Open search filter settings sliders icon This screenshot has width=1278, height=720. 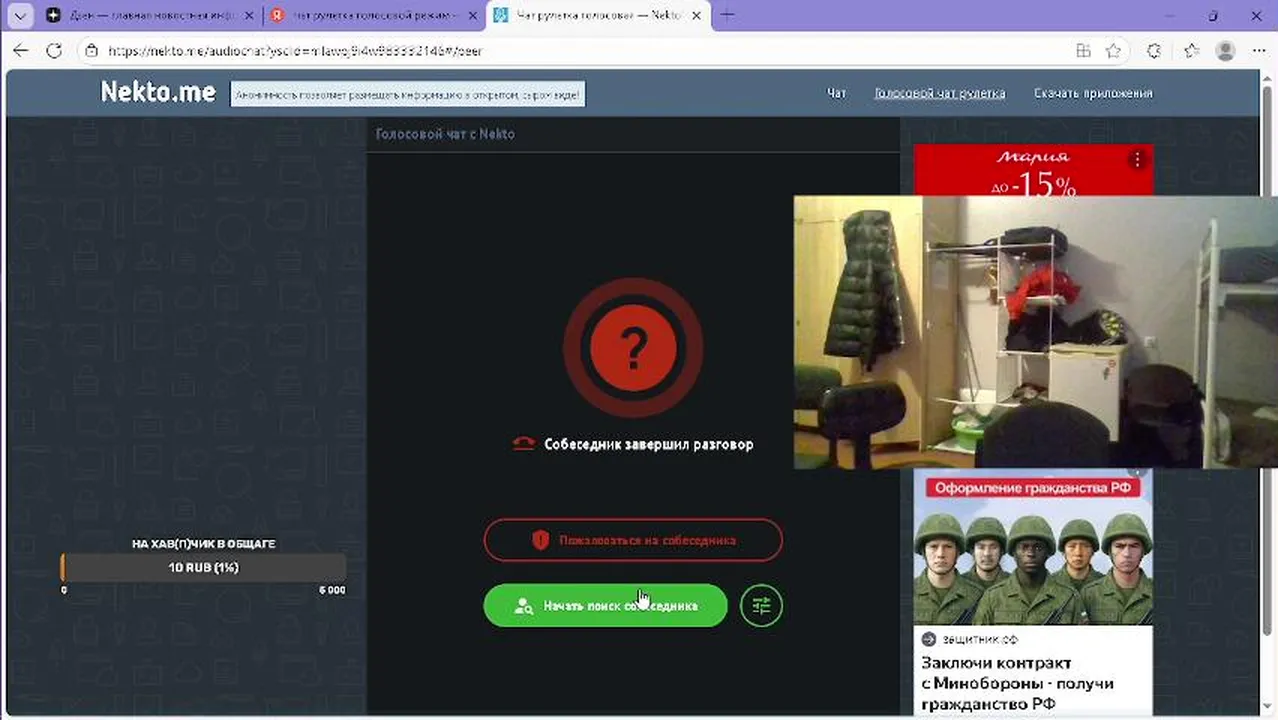761,605
